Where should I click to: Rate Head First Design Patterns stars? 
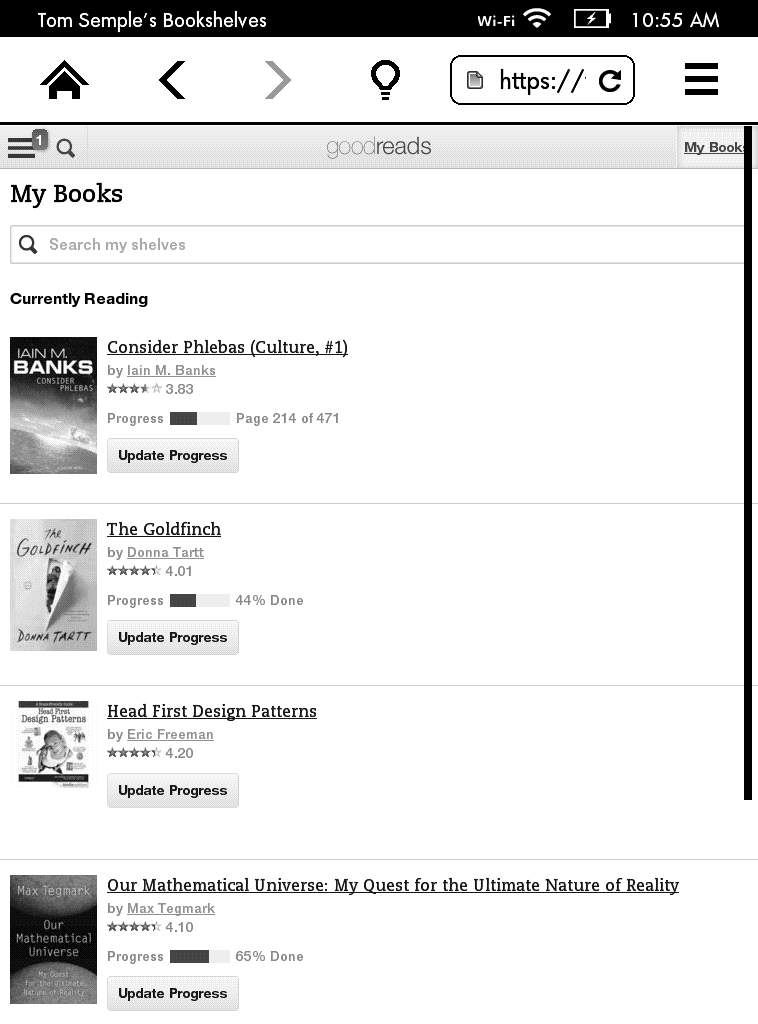134,753
